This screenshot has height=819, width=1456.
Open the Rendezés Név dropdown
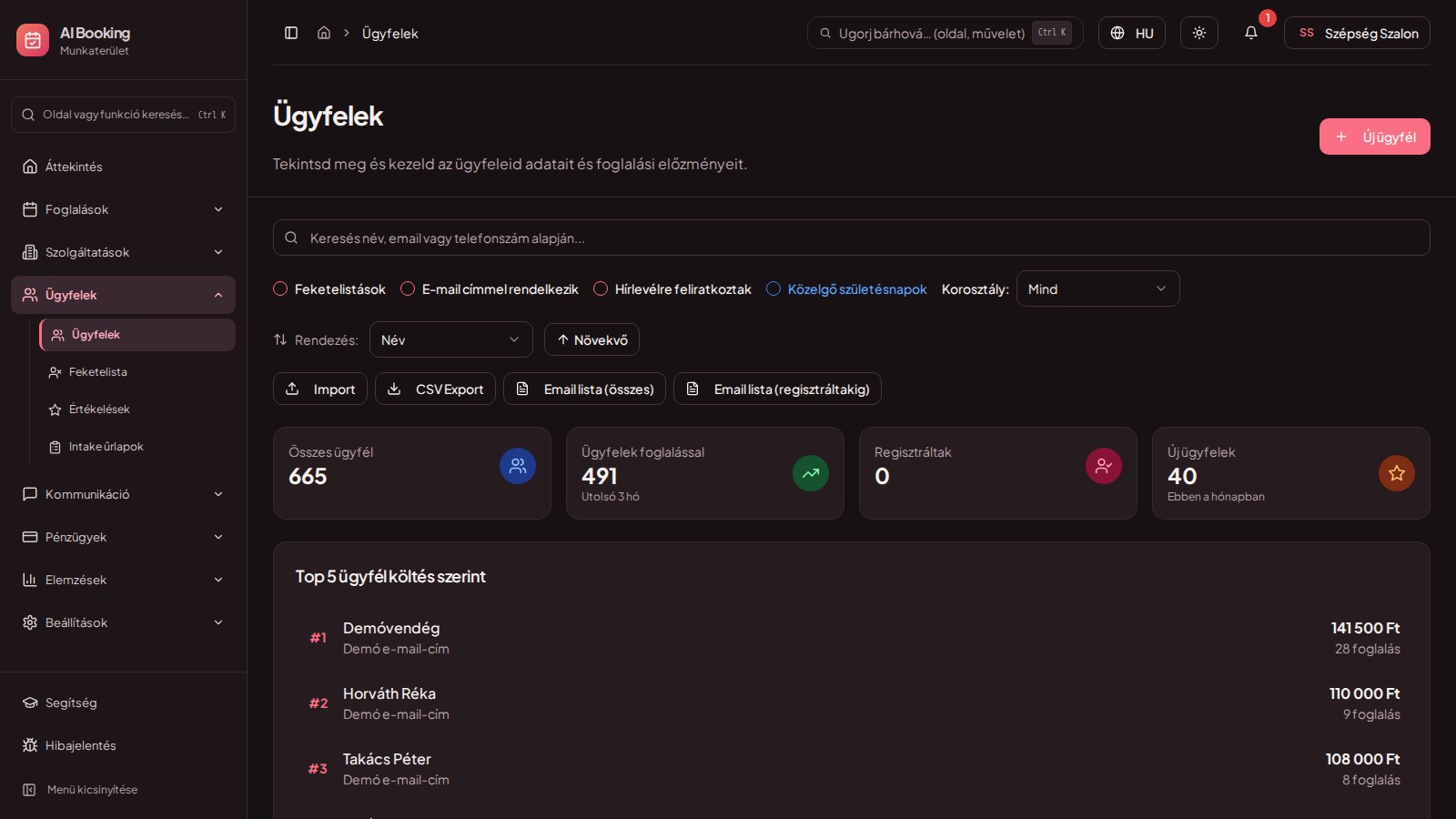click(450, 339)
